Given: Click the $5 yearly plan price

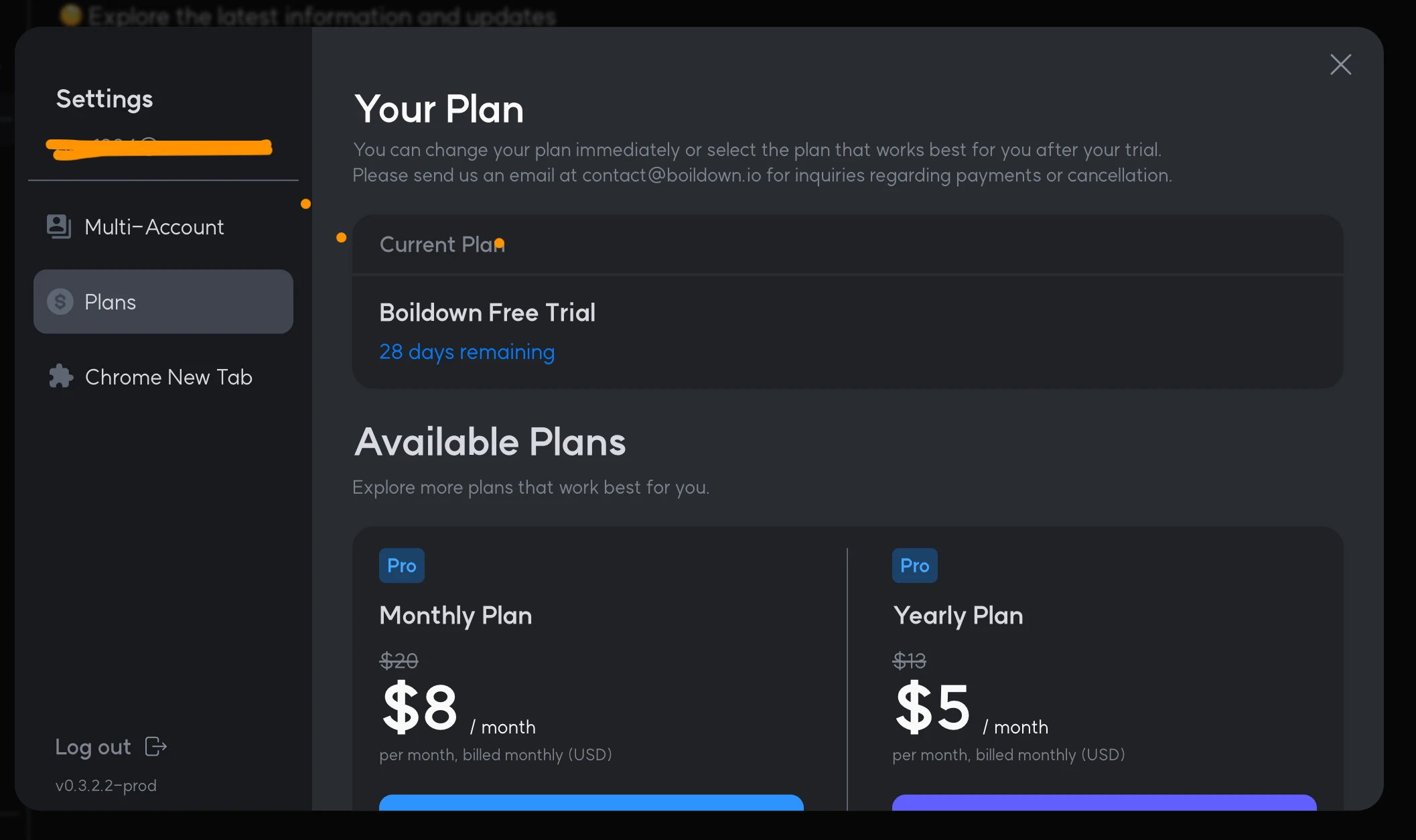Looking at the screenshot, I should click(933, 707).
